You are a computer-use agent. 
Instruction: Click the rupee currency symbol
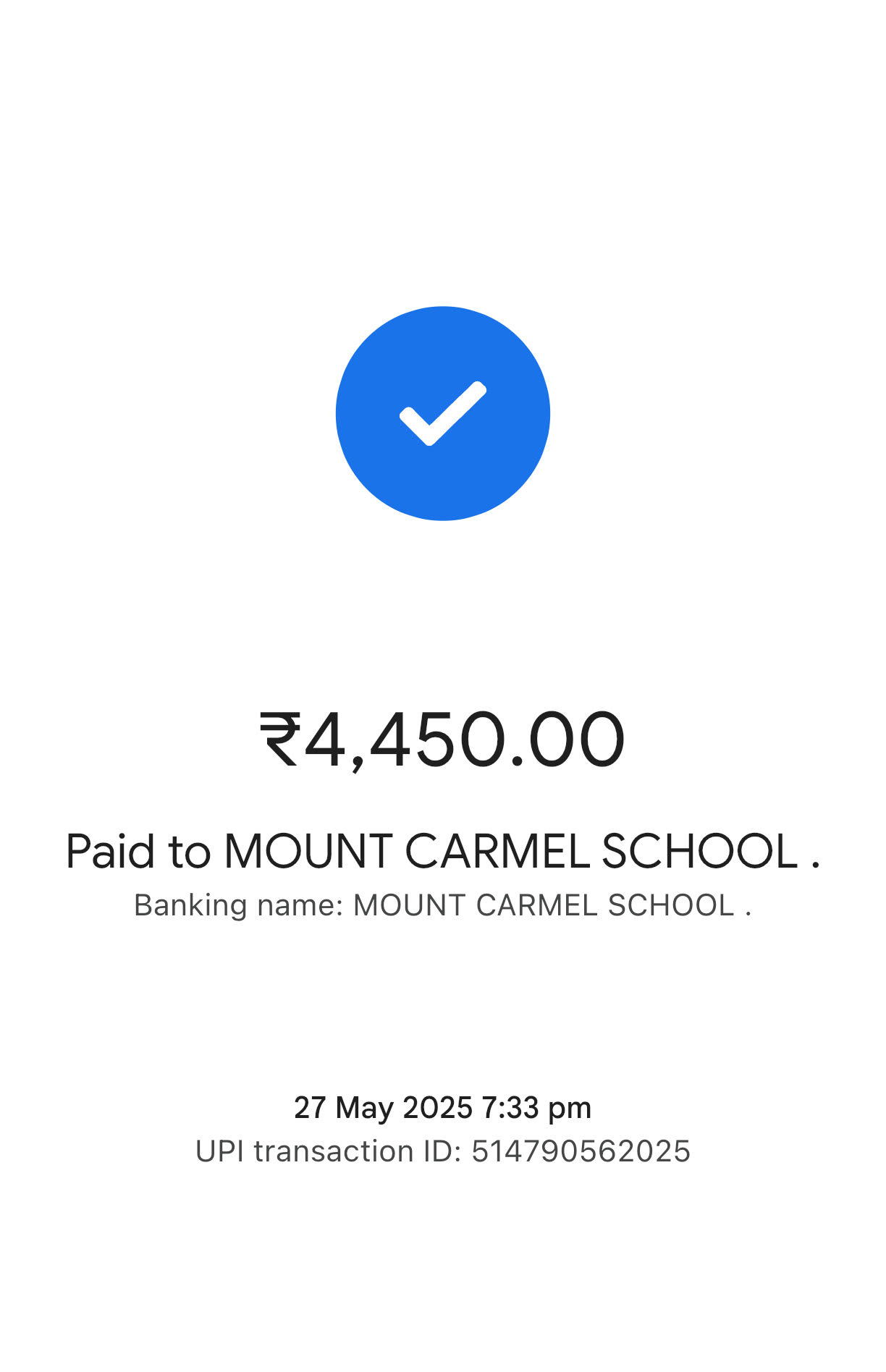pyautogui.click(x=280, y=739)
